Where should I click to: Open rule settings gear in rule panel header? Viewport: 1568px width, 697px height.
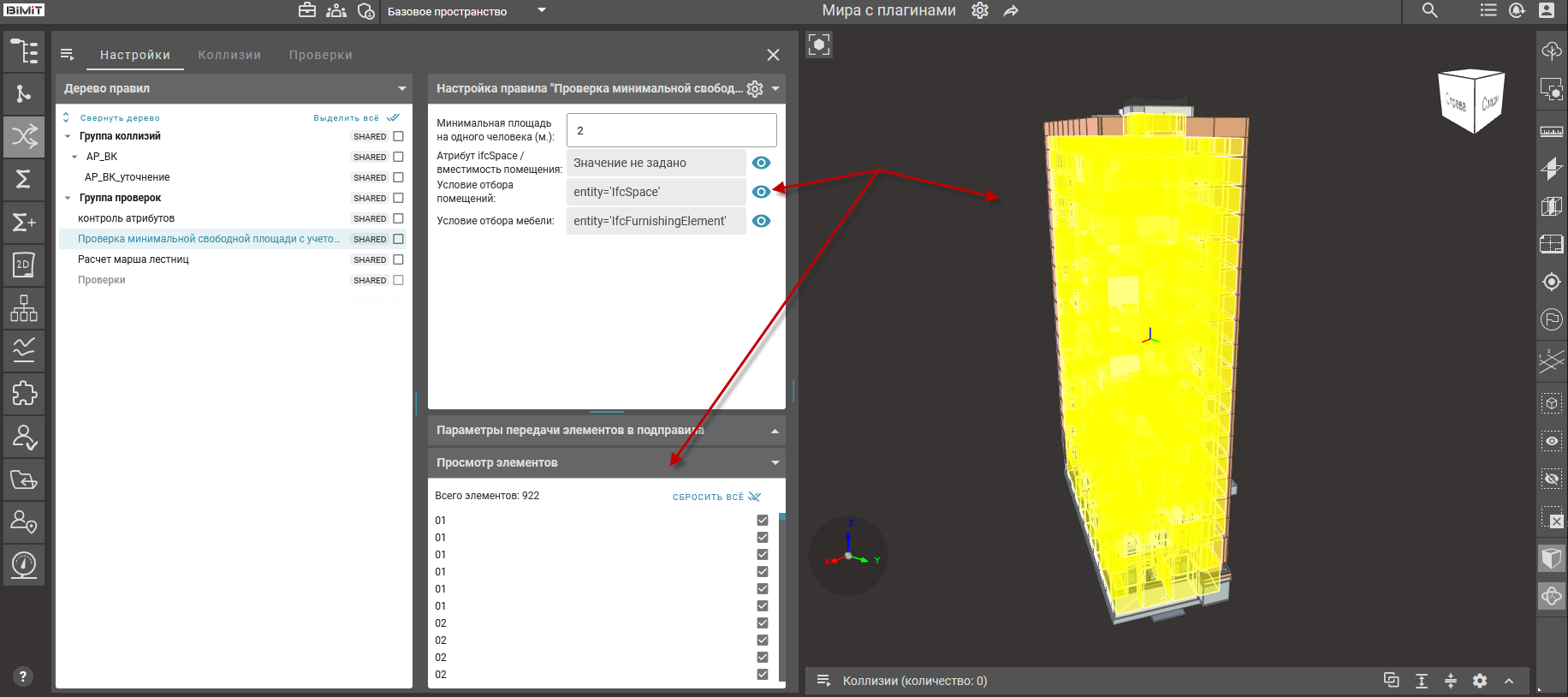tap(755, 89)
